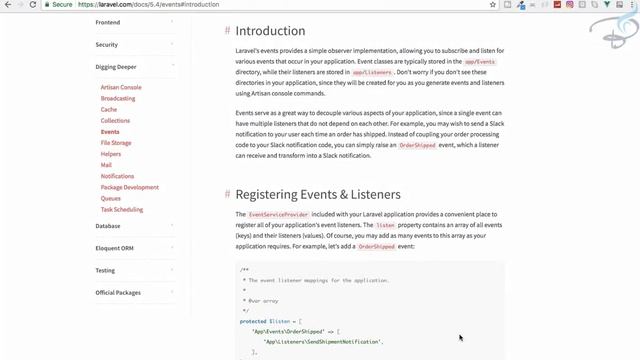Click the first OrderShipped inline code in Introduction
Screen dimensions: 640x360
418,145
